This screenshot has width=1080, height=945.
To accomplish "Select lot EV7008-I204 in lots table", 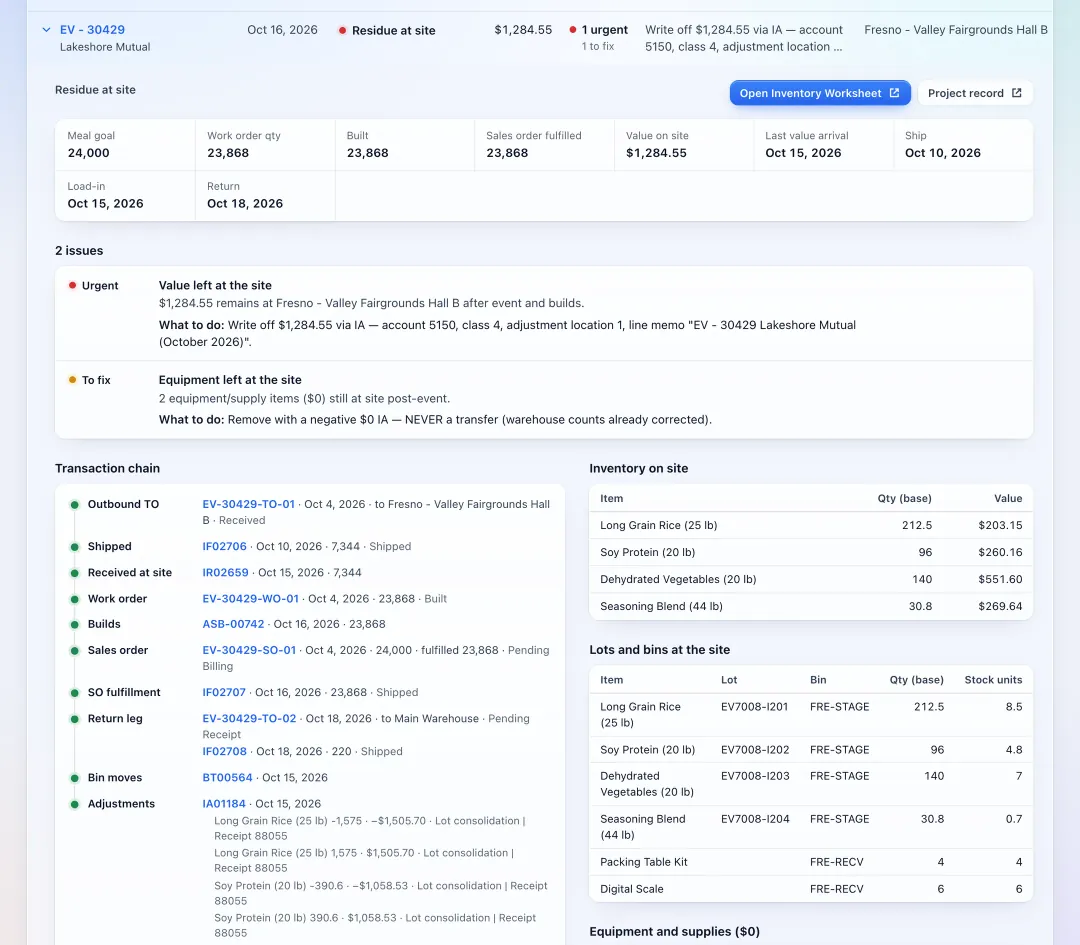I will click(x=755, y=819).
